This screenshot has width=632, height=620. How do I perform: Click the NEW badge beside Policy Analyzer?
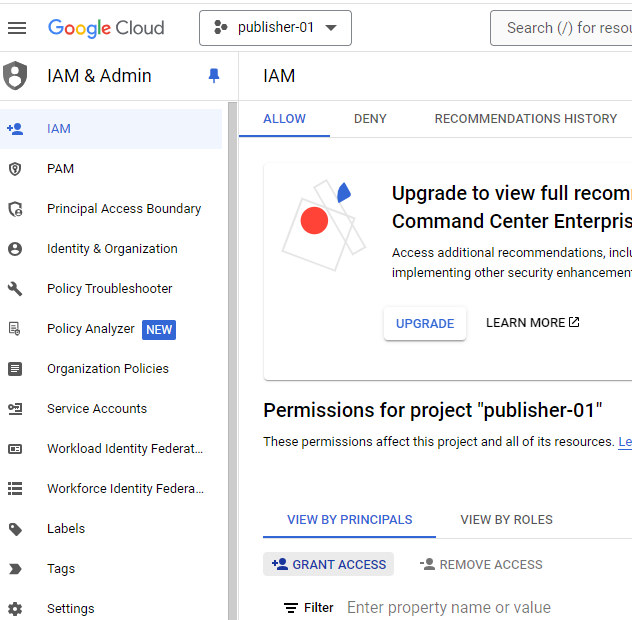[159, 330]
